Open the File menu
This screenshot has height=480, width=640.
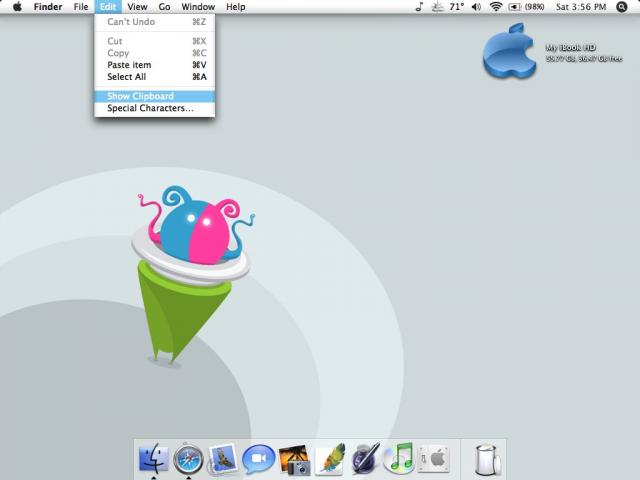(81, 7)
